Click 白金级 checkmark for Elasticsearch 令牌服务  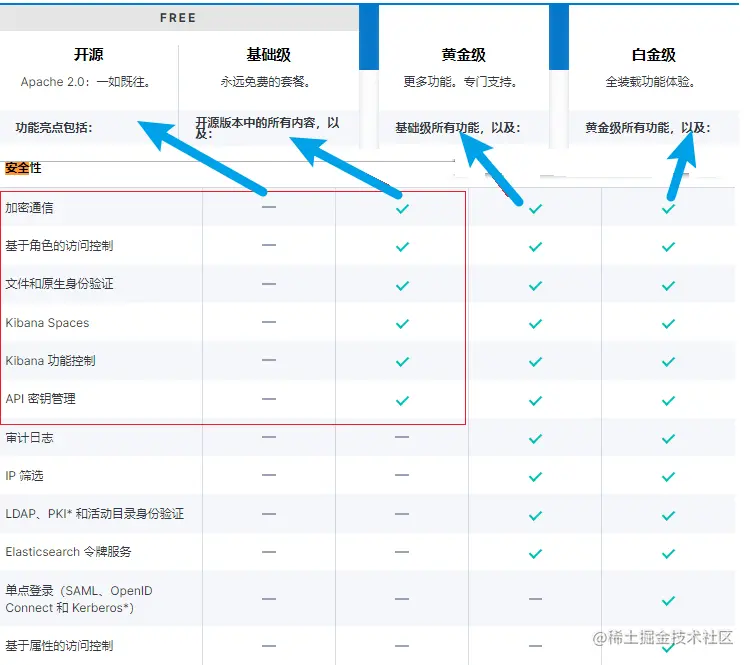pyautogui.click(x=668, y=554)
